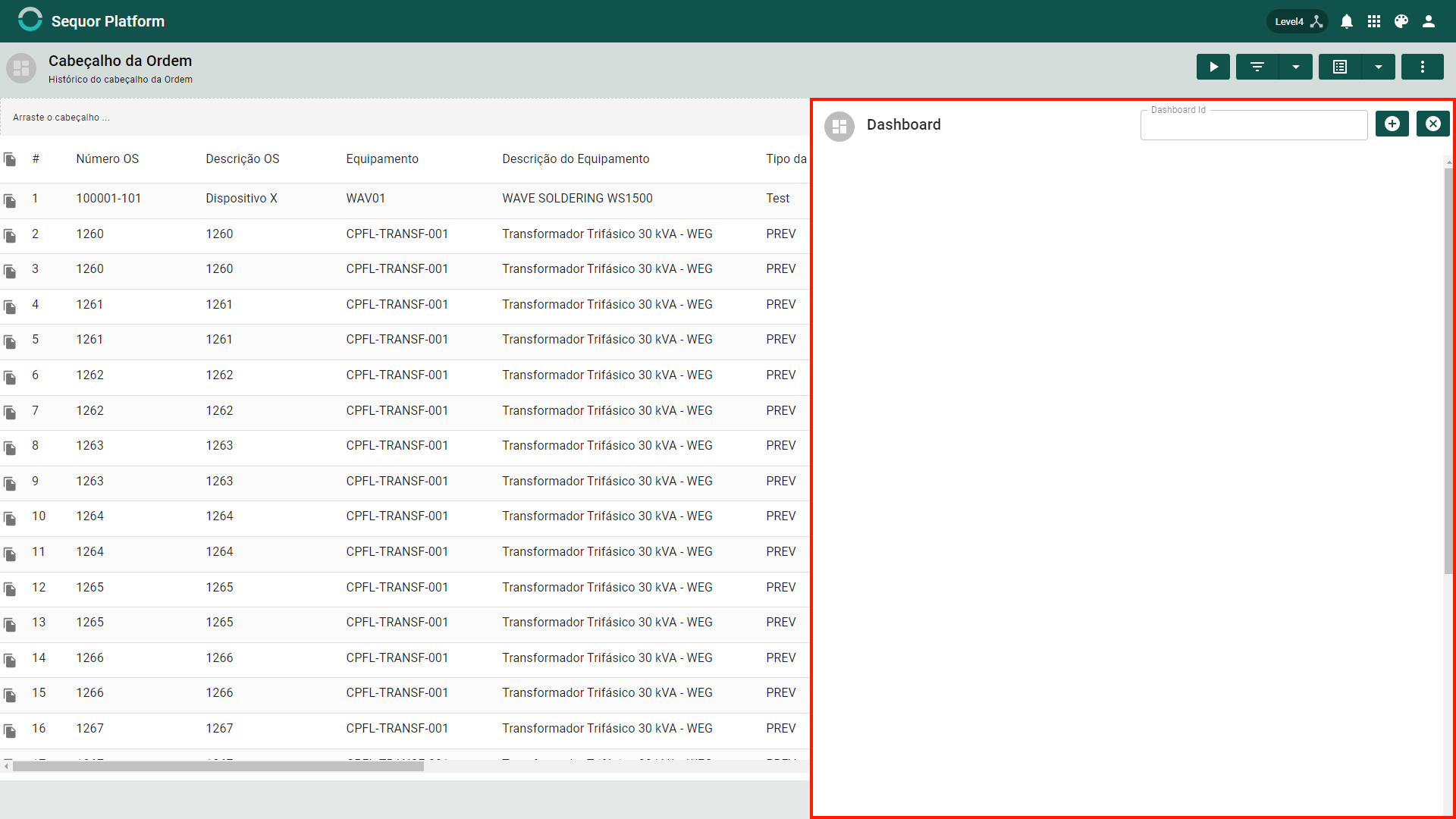The image size is (1456, 819).
Task: Click copy icon for row 12
Action: (x=10, y=589)
